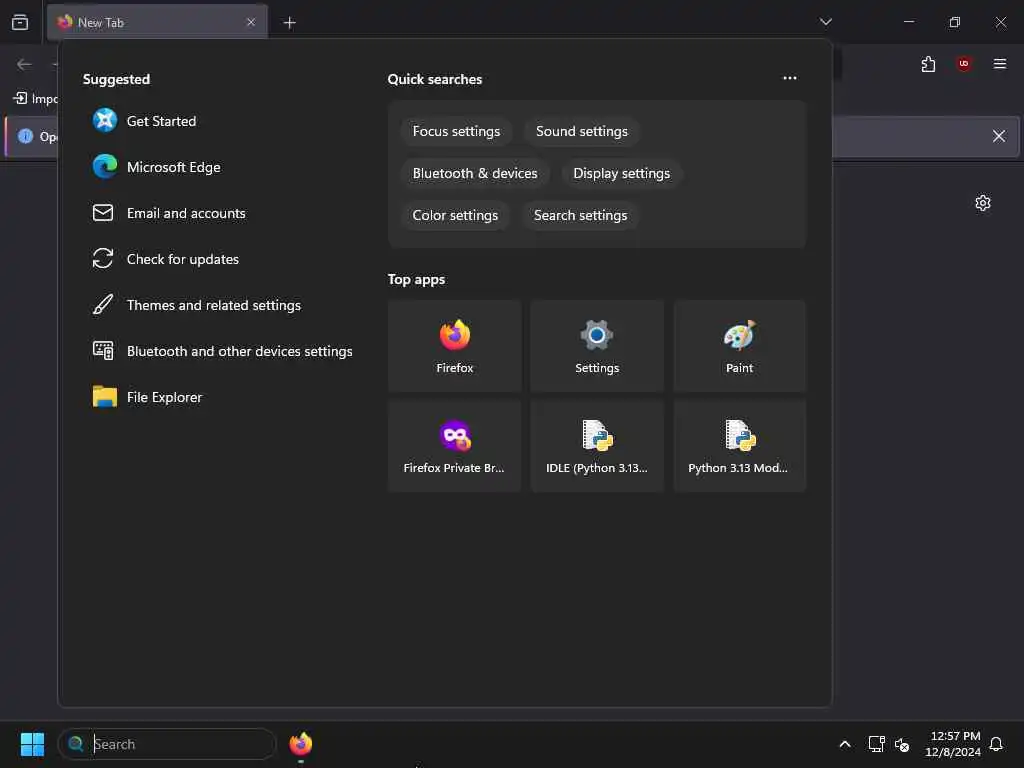The width and height of the screenshot is (1024, 768).
Task: Show hidden system tray icons
Action: (x=844, y=744)
